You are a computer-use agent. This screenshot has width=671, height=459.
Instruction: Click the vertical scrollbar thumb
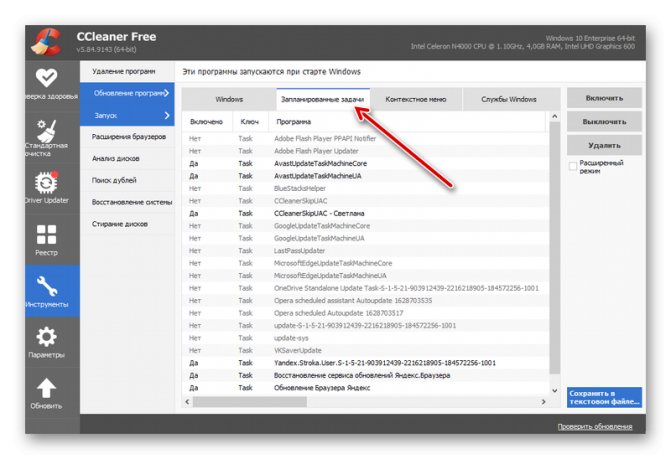[555, 248]
